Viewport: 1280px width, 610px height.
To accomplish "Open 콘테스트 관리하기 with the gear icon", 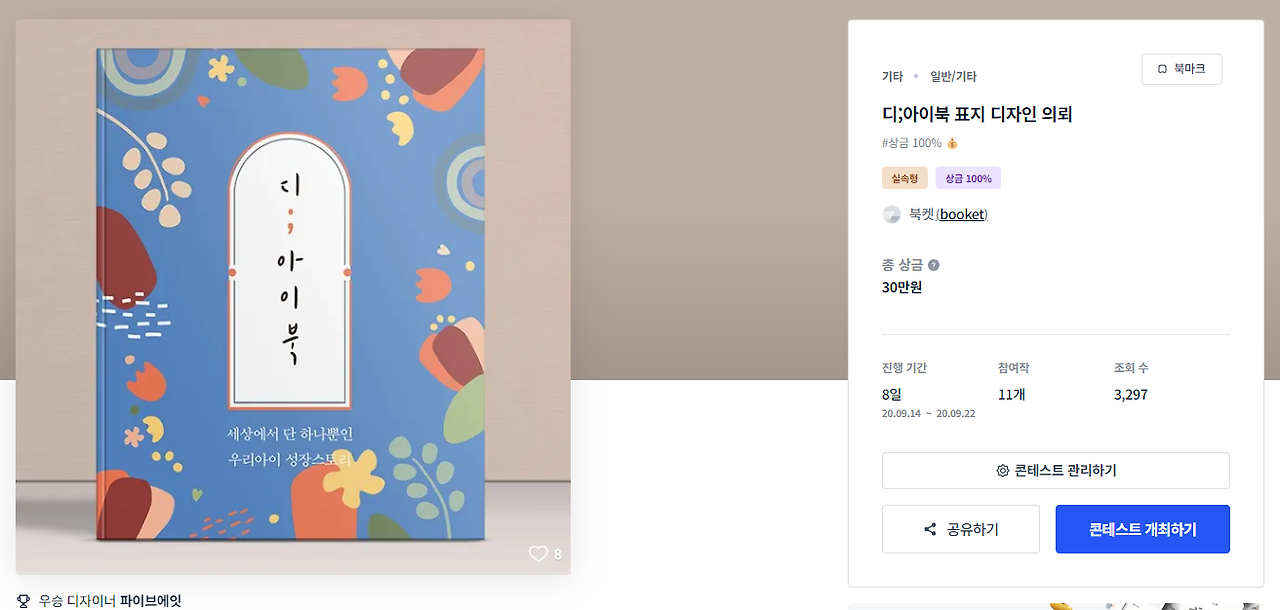I will point(1055,471).
